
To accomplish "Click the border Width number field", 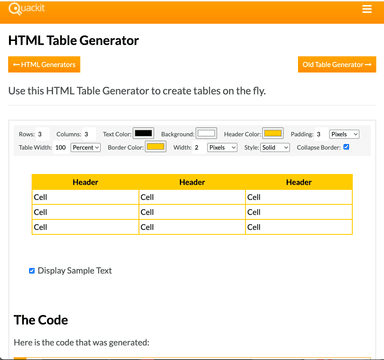I will (x=199, y=147).
